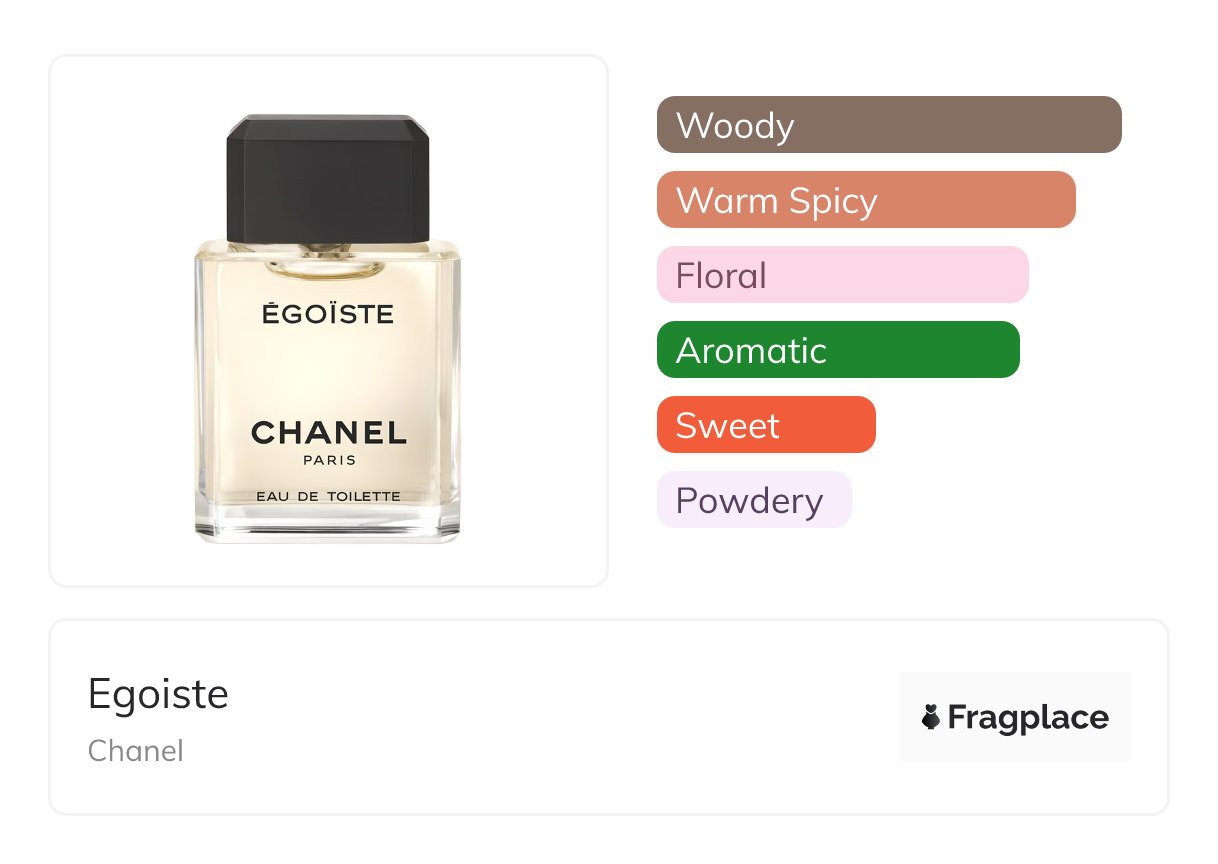Choose the pink Floral accord bar
1218x864 pixels.
842,275
